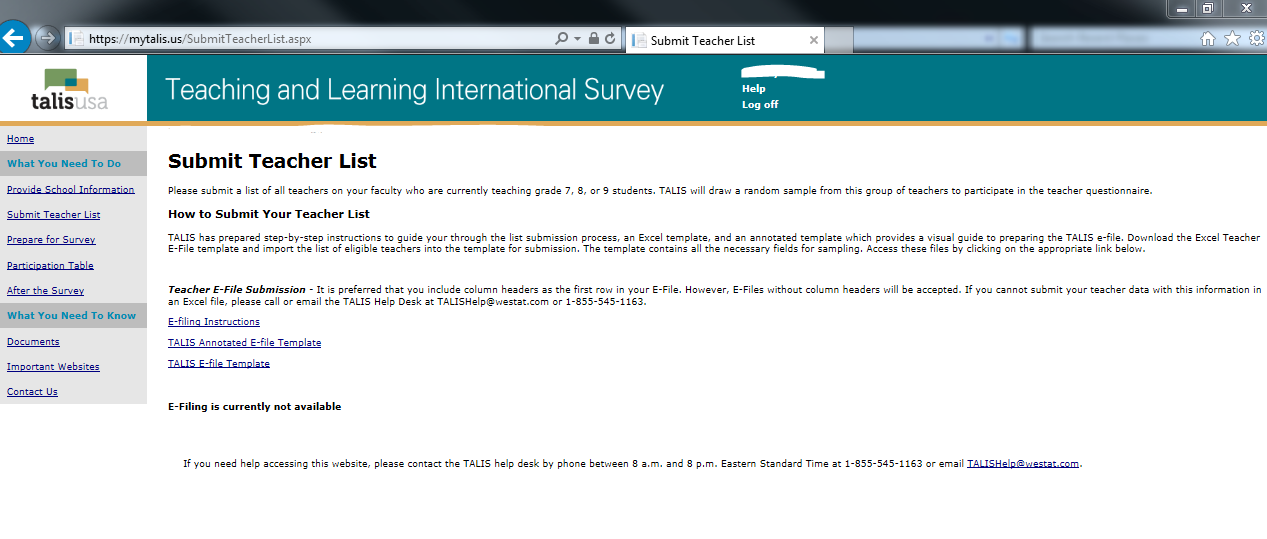Click the Submit Teacher List page heading
Screen dimensions: 1267x539
point(272,161)
